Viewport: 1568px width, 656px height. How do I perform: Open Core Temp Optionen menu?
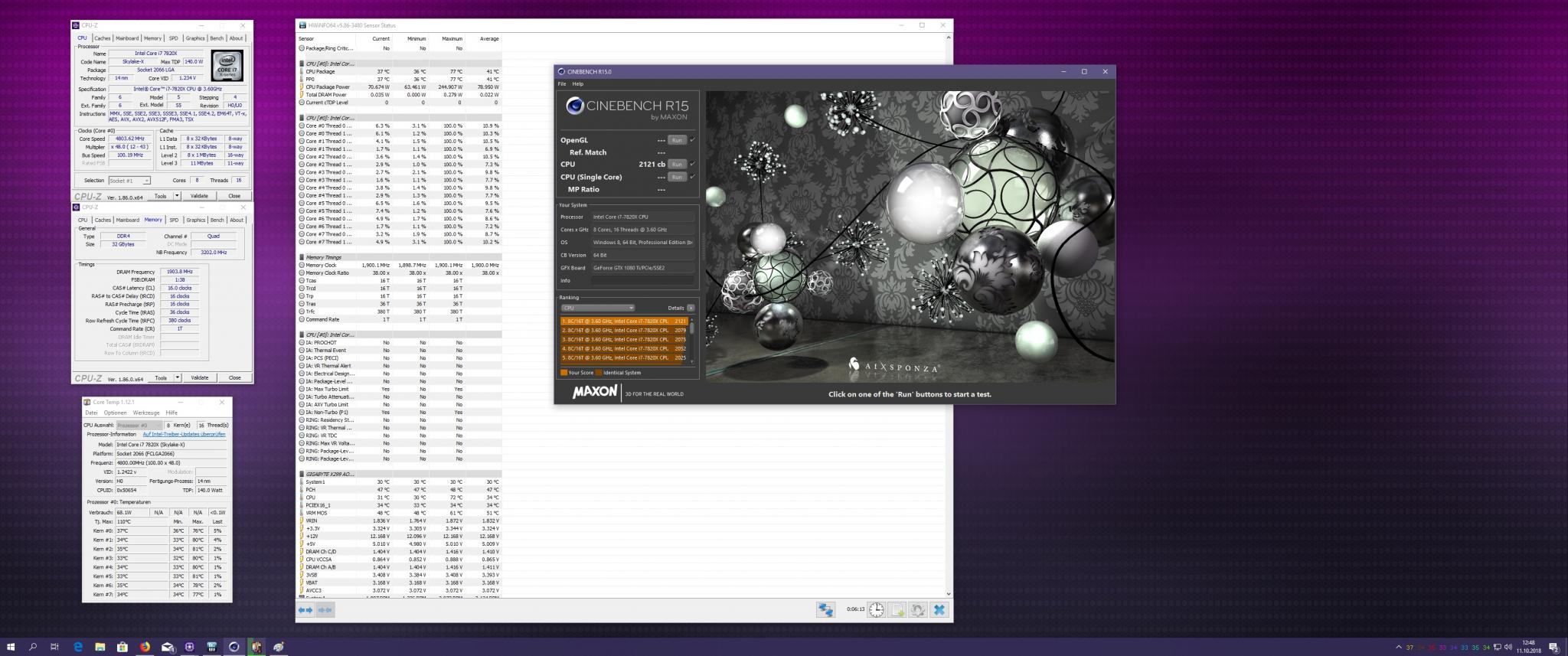(x=115, y=413)
